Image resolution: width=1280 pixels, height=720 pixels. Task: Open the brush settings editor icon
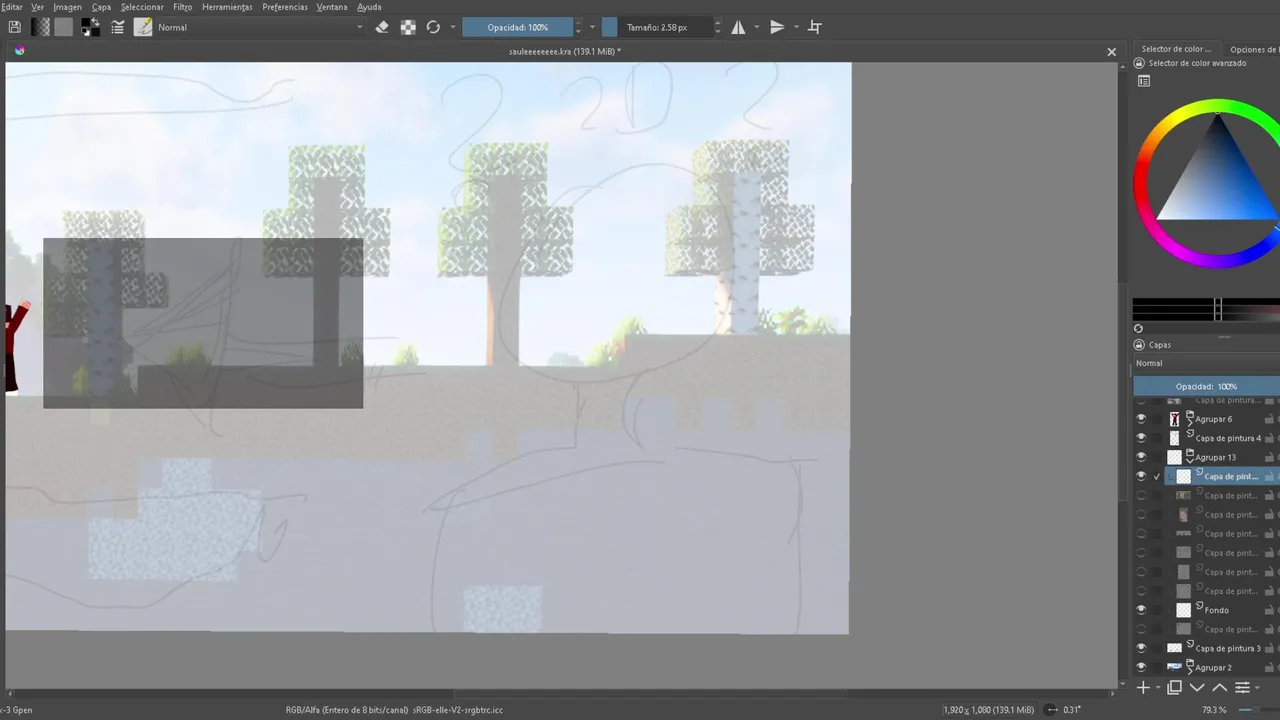118,27
